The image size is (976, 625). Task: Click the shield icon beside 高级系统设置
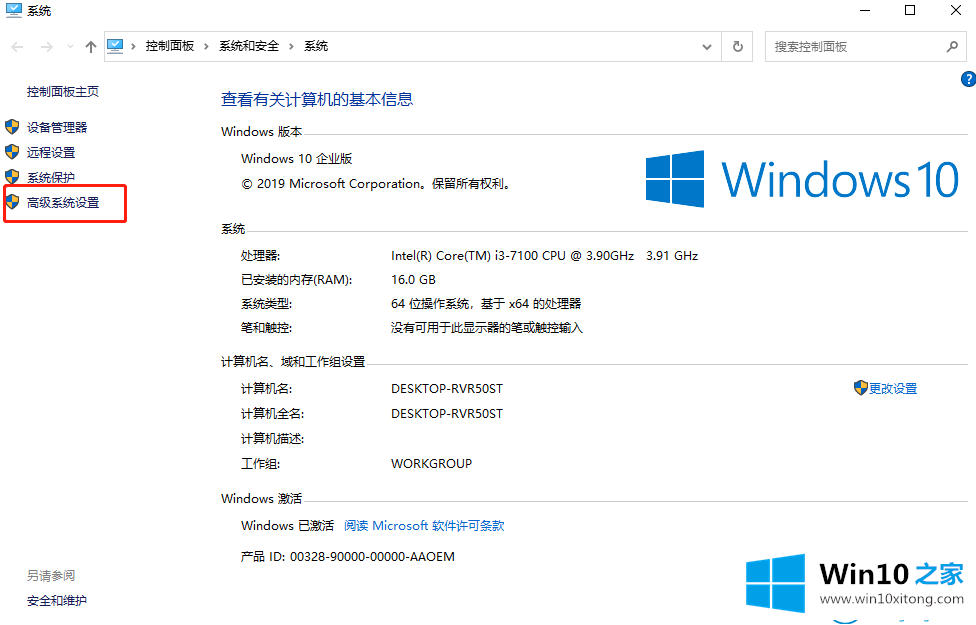coord(12,202)
